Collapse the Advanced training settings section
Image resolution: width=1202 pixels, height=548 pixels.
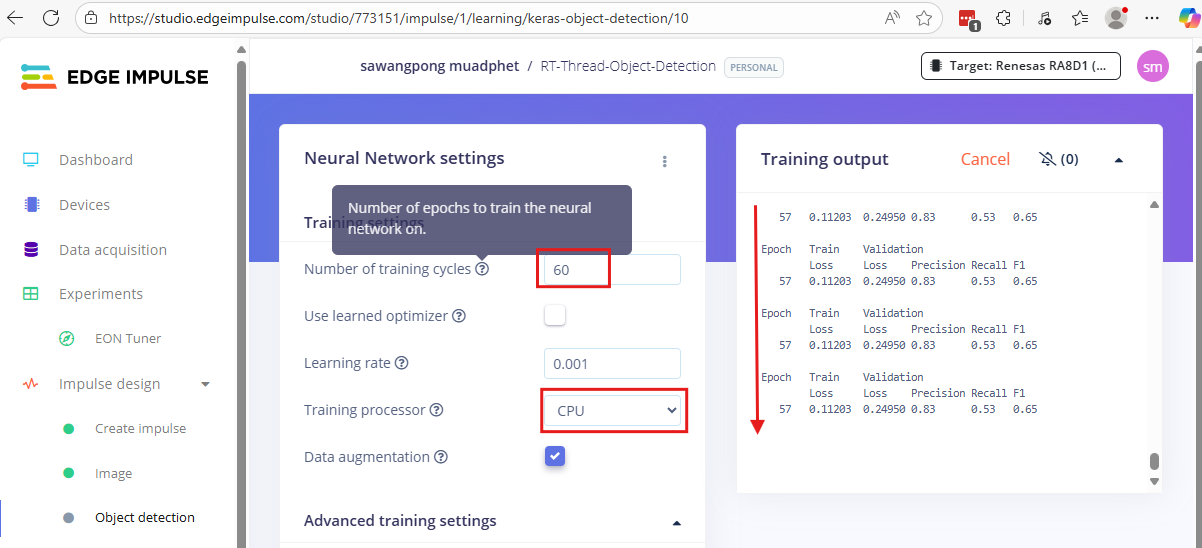pyautogui.click(x=676, y=522)
